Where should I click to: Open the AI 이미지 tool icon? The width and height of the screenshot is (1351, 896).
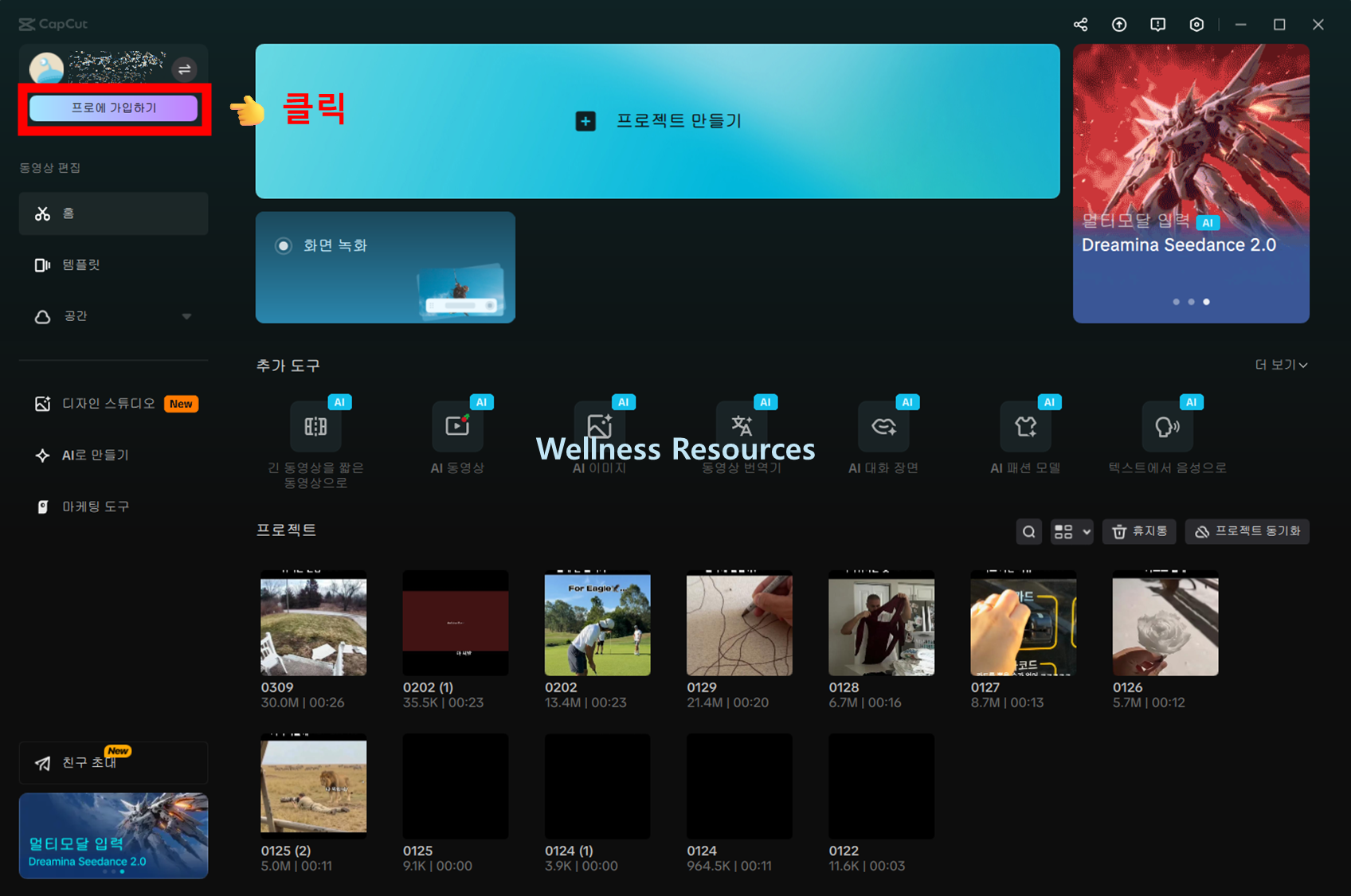(600, 427)
